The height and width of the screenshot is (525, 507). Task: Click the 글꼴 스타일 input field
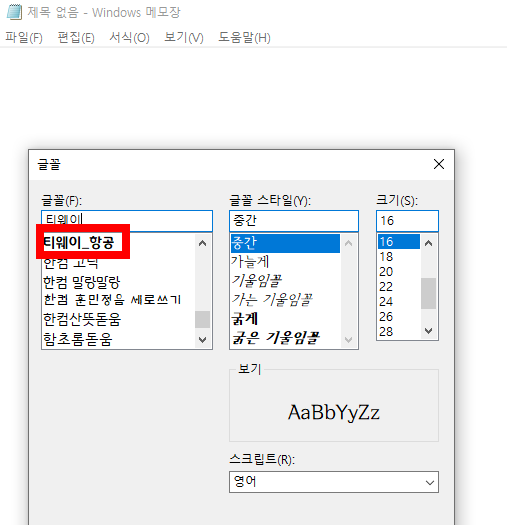[x=294, y=221]
